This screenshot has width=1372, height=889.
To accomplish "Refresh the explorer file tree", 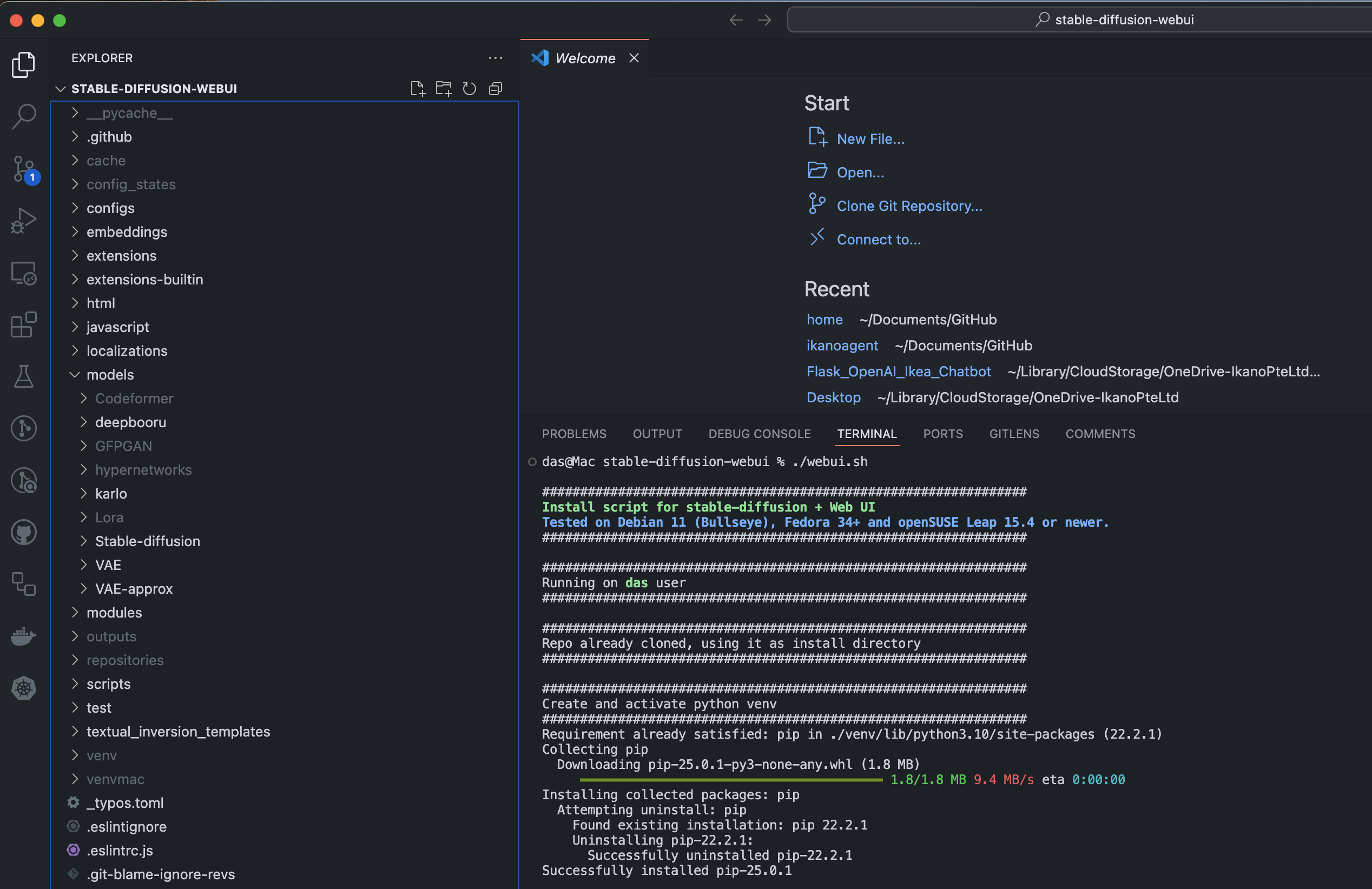I will (x=469, y=89).
